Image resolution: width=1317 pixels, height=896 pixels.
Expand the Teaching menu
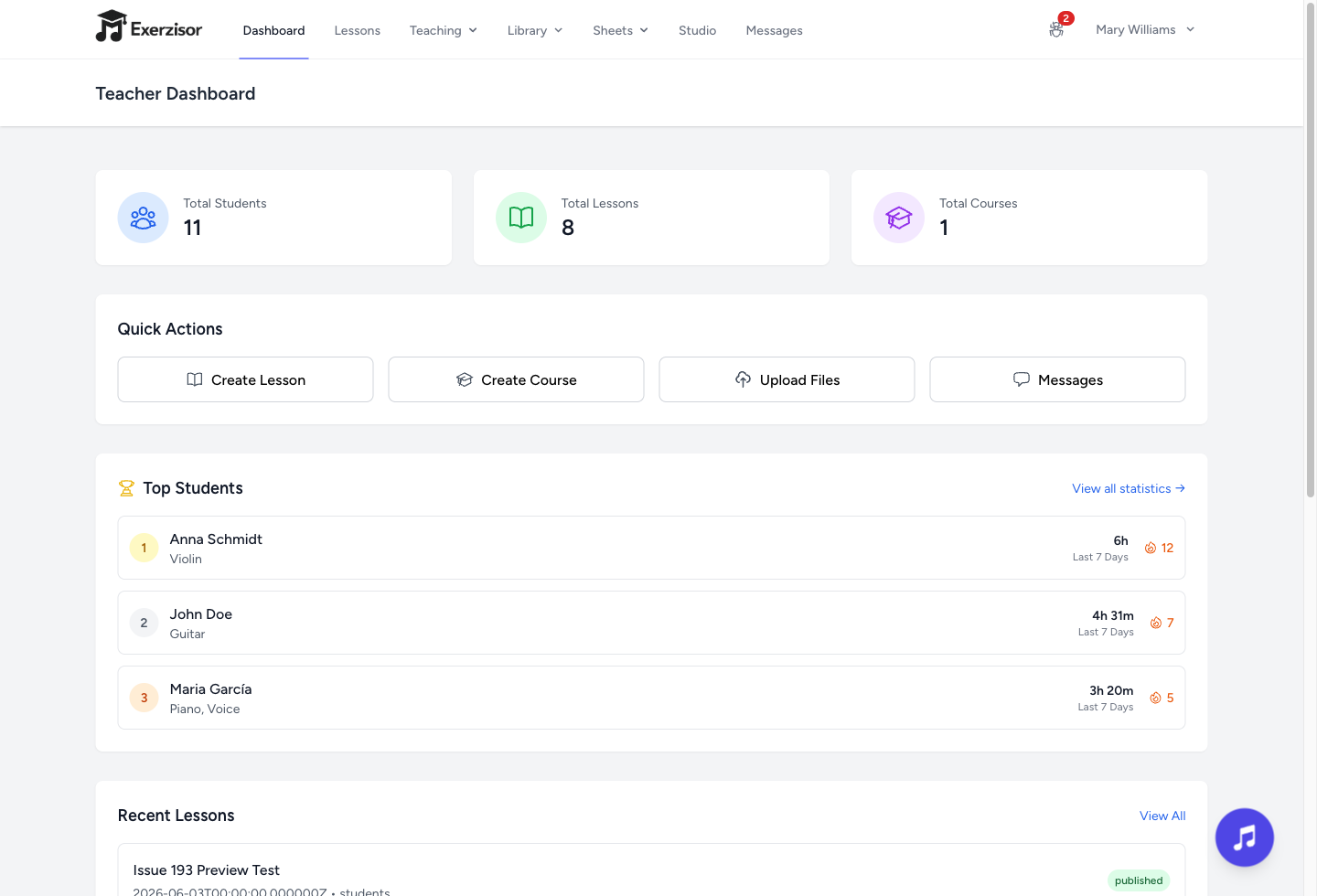pos(444,30)
